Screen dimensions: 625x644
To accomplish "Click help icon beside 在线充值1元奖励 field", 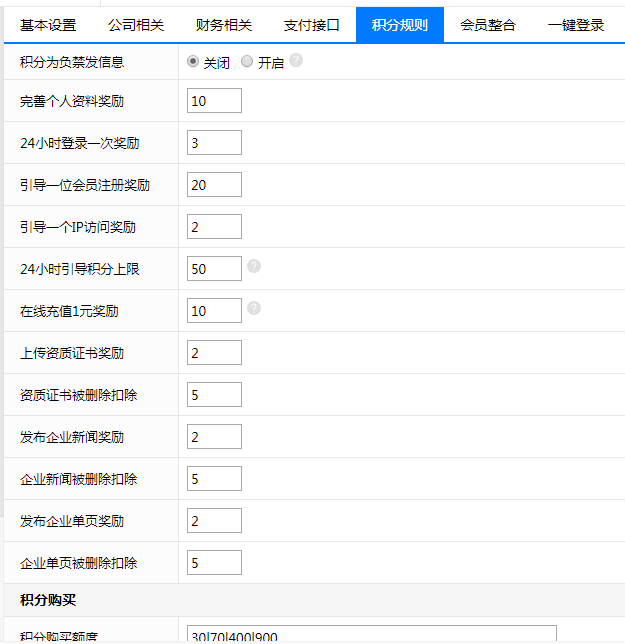I will click(x=254, y=308).
